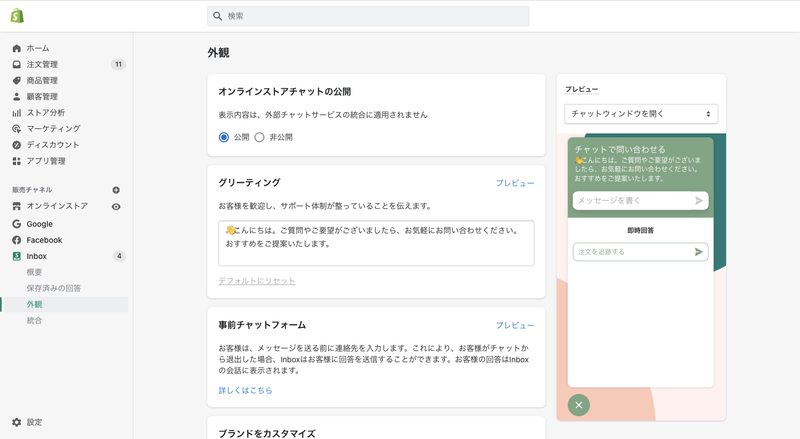This screenshot has height=439, width=800.
Task: Click the Google channel icon
Action: 17,224
